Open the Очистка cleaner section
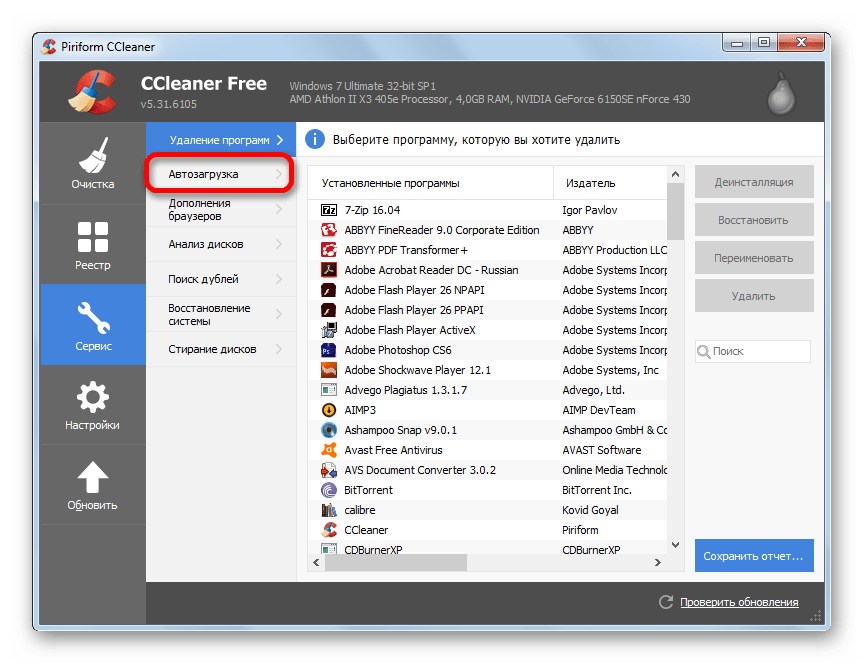864x664 pixels. point(93,163)
